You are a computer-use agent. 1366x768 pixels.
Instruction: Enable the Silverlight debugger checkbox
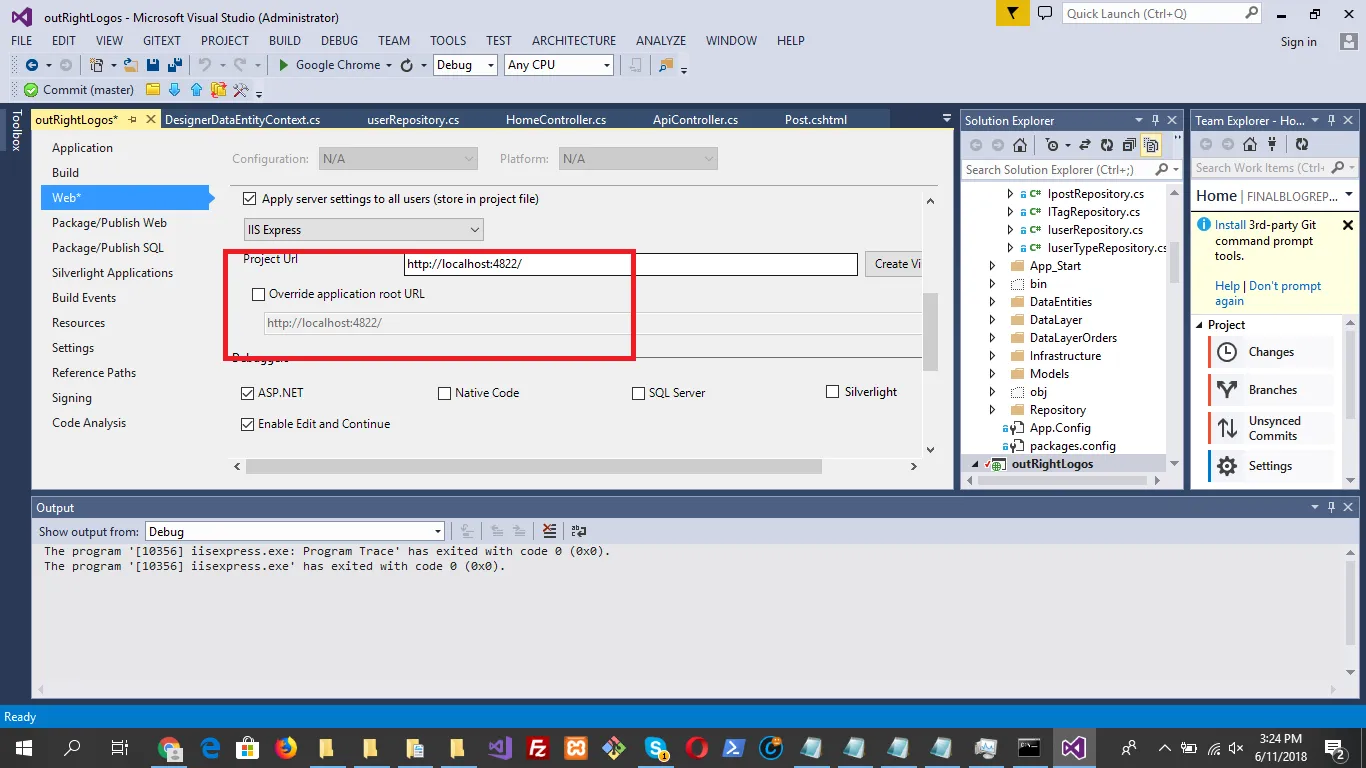click(x=832, y=392)
